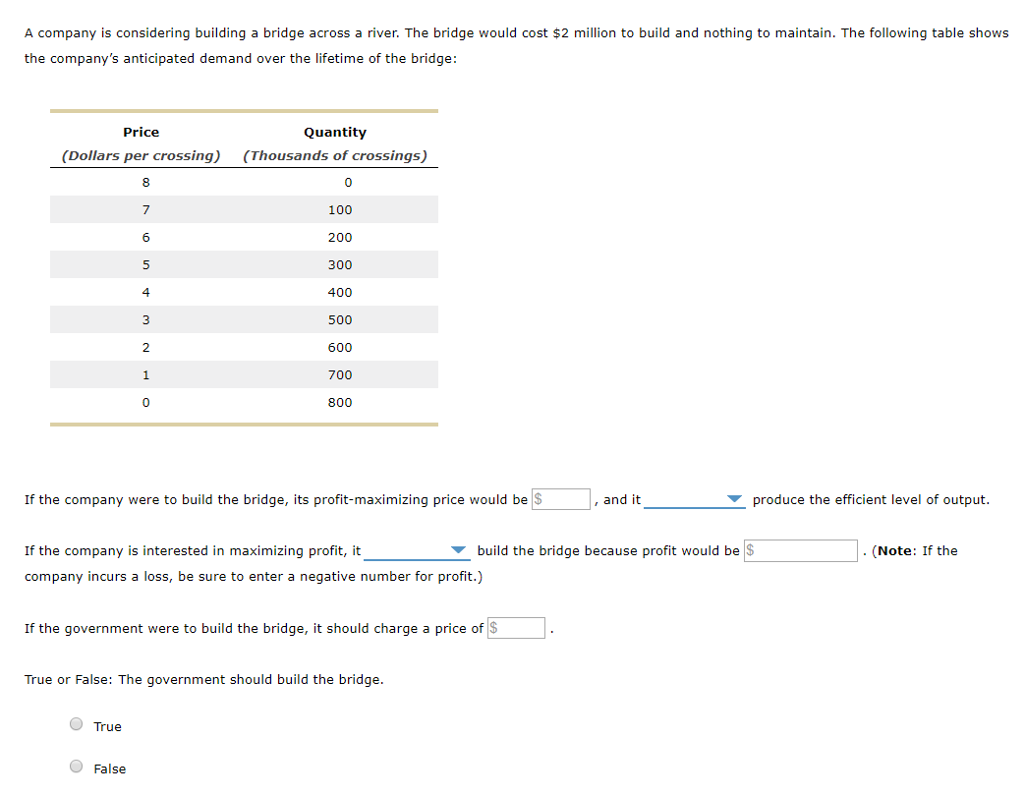Screen dimensions: 1024x796
Task: Click the "(Dollars per crossing)" subheader
Action: 141,156
